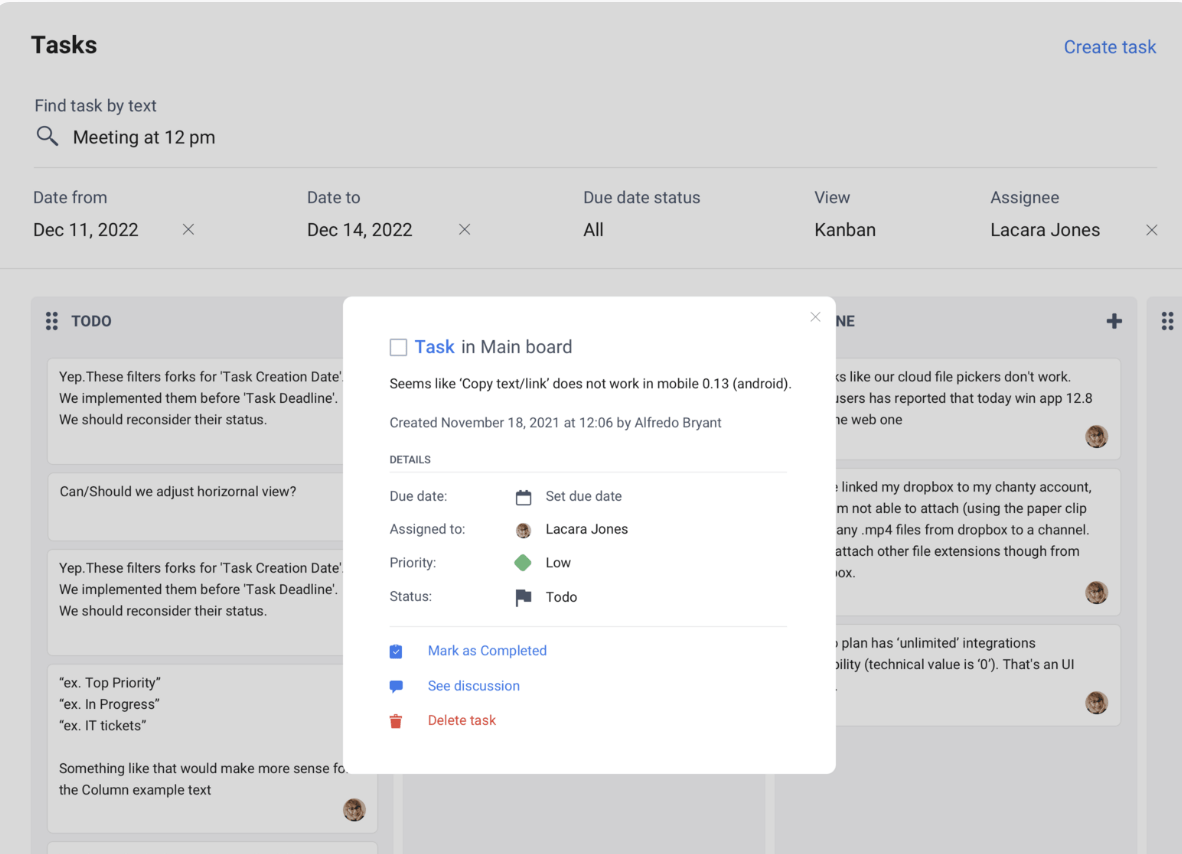This screenshot has width=1182, height=854.
Task: Click the far right column drag handle
Action: tap(1167, 321)
